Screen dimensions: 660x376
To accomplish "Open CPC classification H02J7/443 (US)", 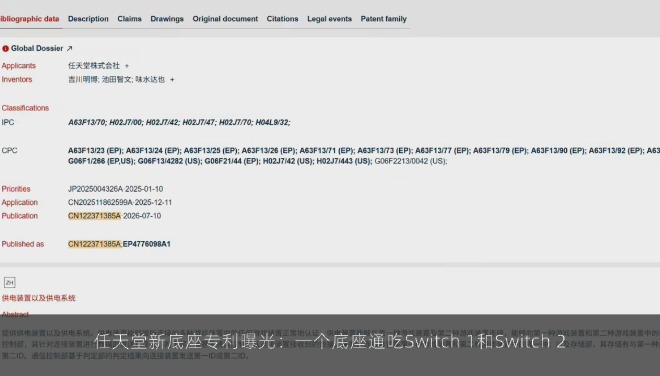I will click(344, 161).
